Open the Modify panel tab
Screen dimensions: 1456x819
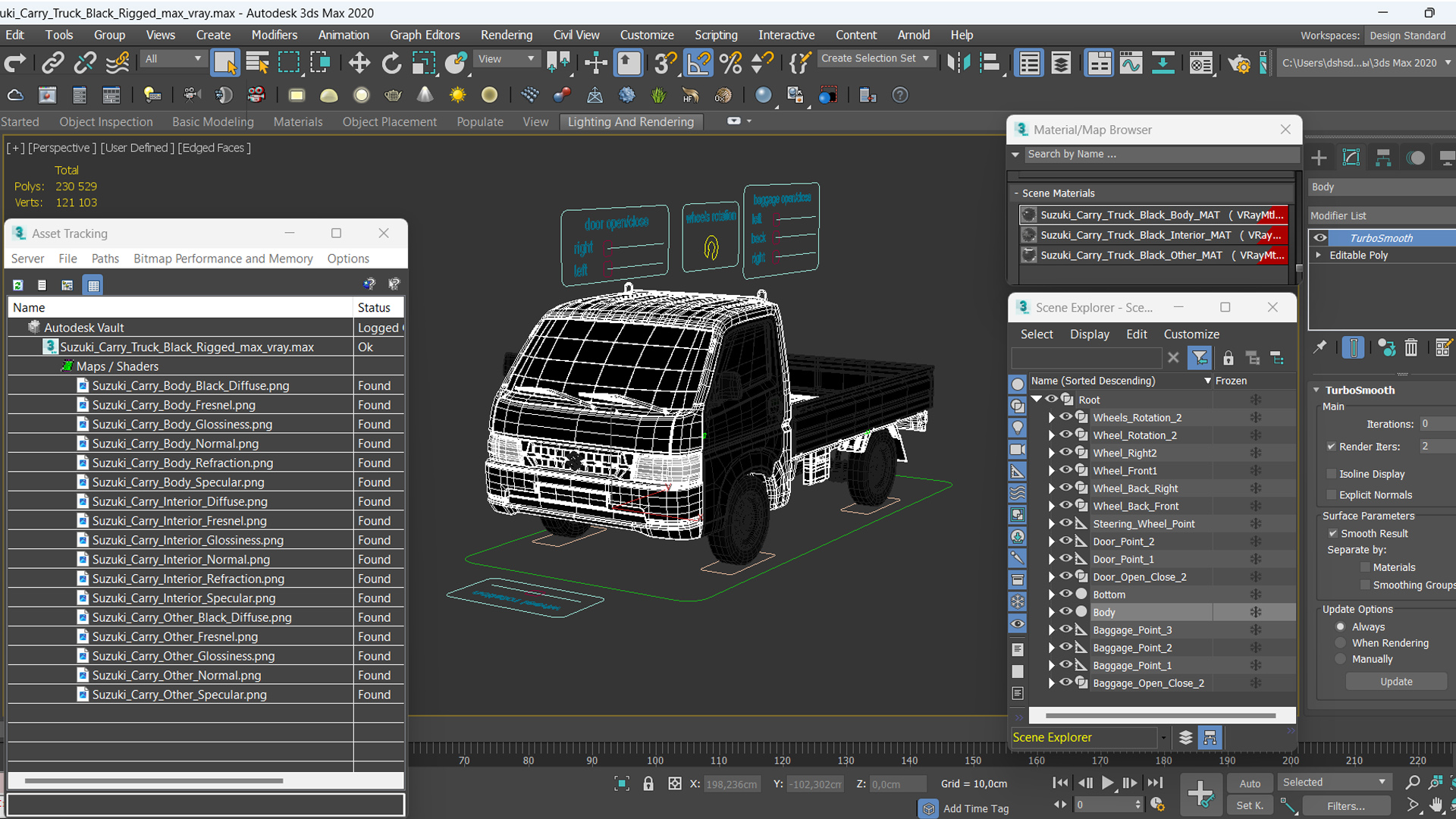1351,158
